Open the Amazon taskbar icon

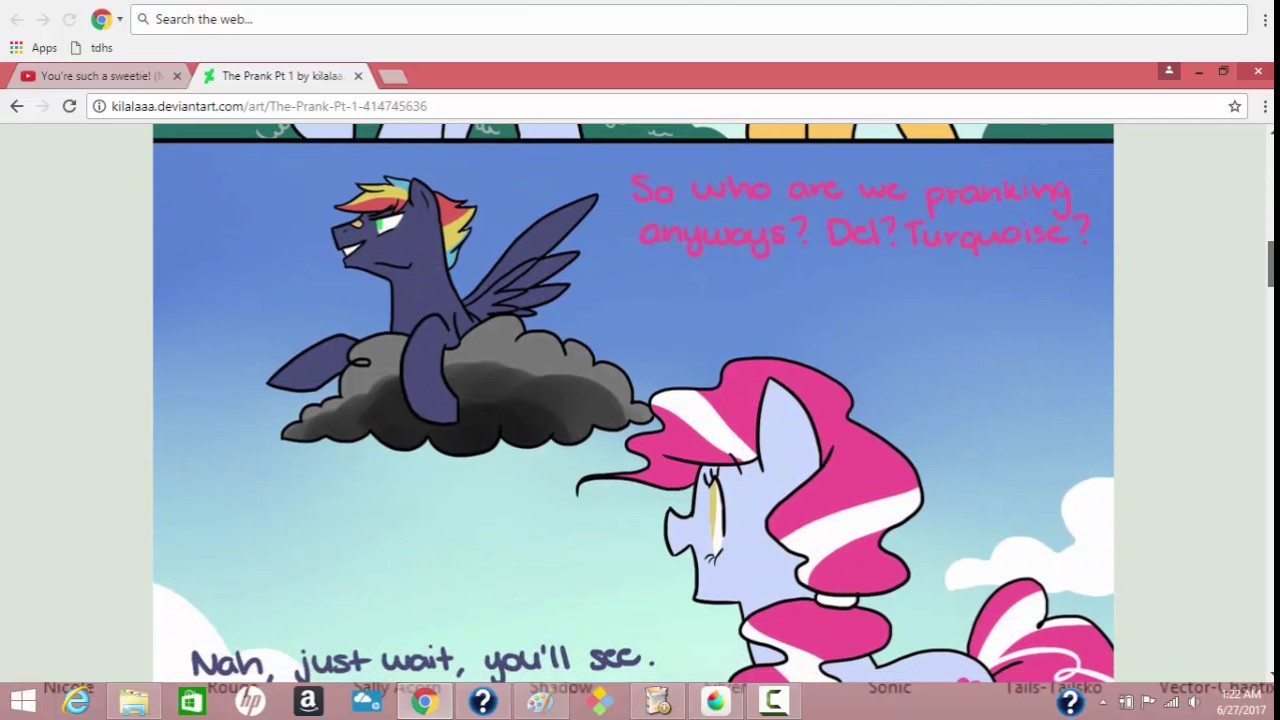click(x=308, y=702)
